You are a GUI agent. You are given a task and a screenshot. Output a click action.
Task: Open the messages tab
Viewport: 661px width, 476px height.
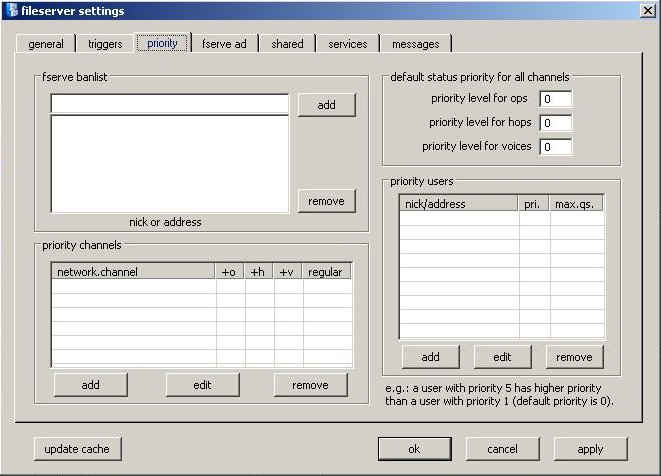(416, 44)
